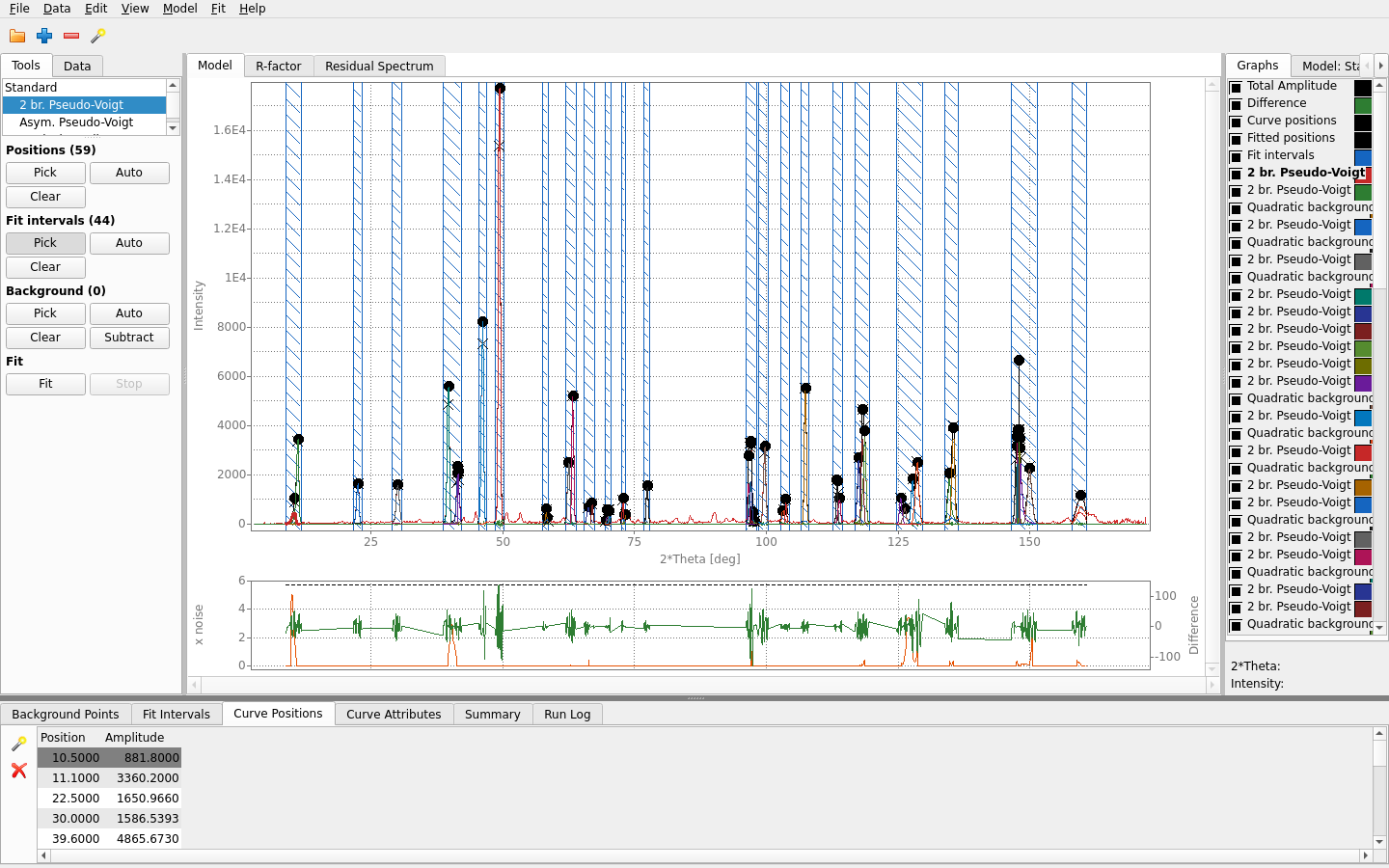
Task: Open the Summary tab
Action: pyautogui.click(x=492, y=714)
